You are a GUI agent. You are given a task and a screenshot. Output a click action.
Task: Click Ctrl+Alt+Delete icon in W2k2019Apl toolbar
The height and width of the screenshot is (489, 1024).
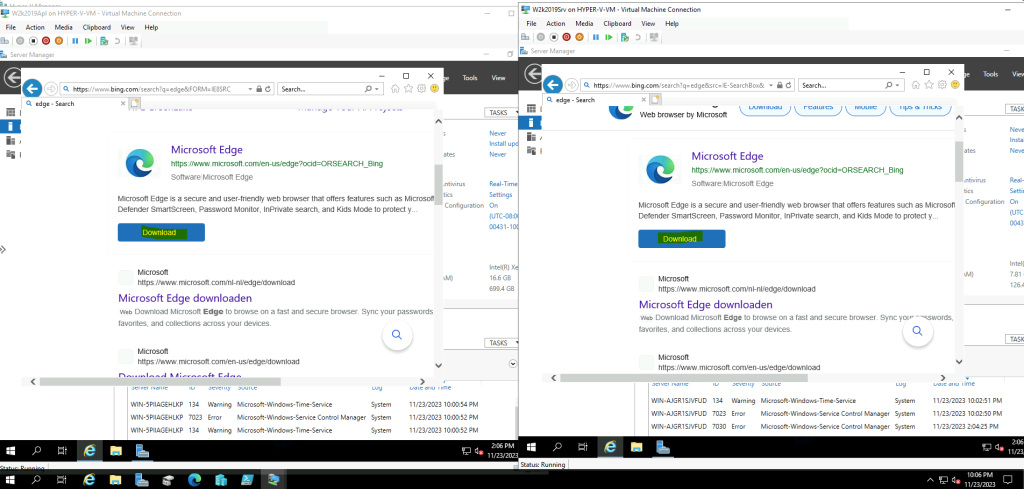(5, 40)
